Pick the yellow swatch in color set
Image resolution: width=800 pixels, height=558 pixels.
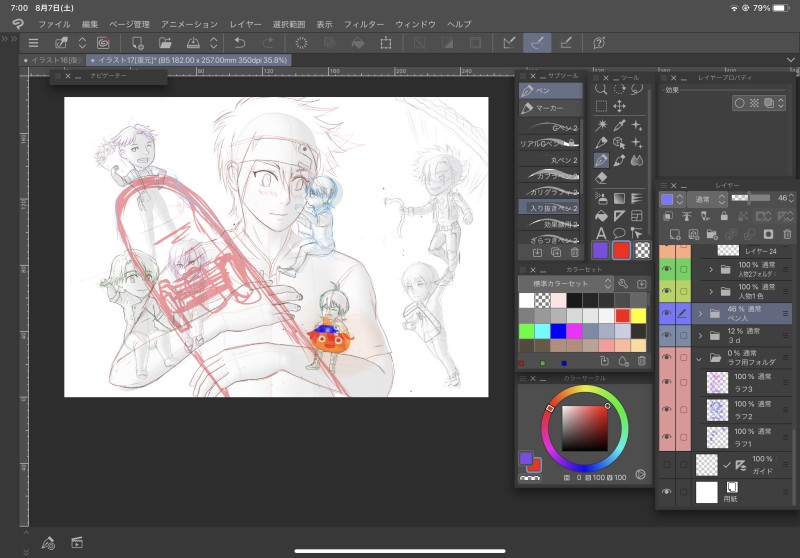tap(638, 315)
